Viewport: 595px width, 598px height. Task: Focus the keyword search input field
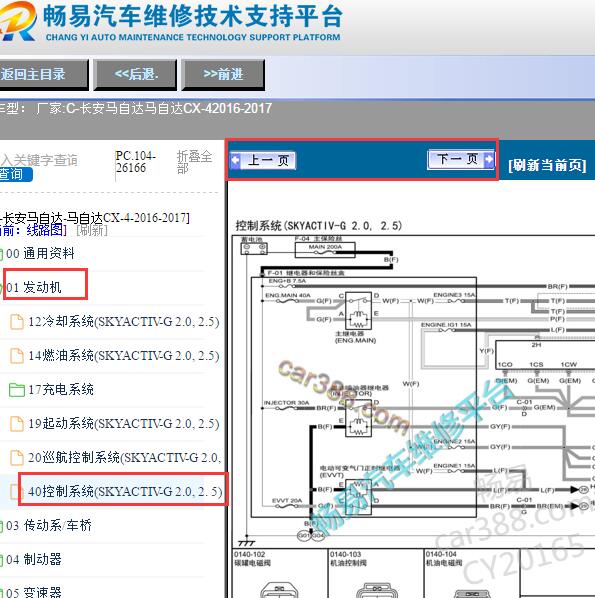[39, 160]
